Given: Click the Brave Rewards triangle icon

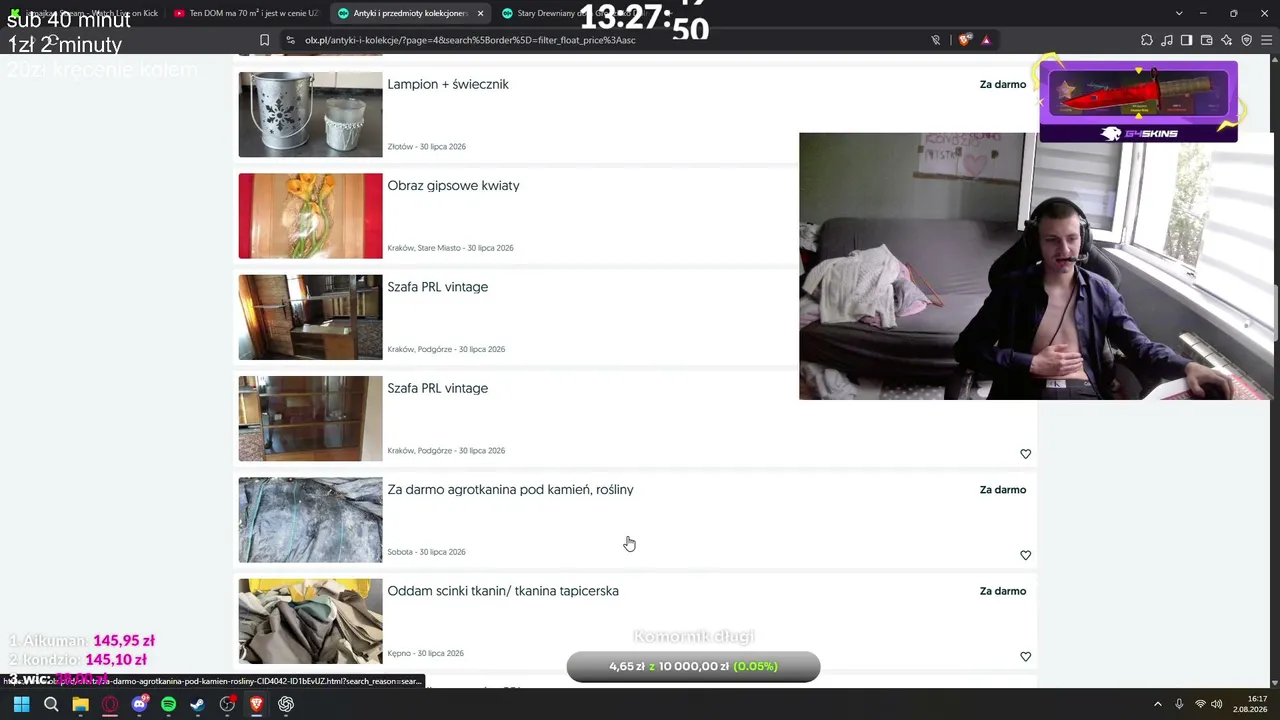Looking at the screenshot, I should click(986, 40).
